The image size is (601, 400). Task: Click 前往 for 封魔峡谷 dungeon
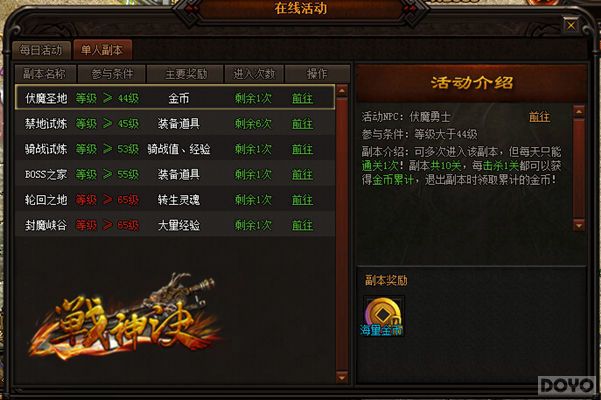302,225
